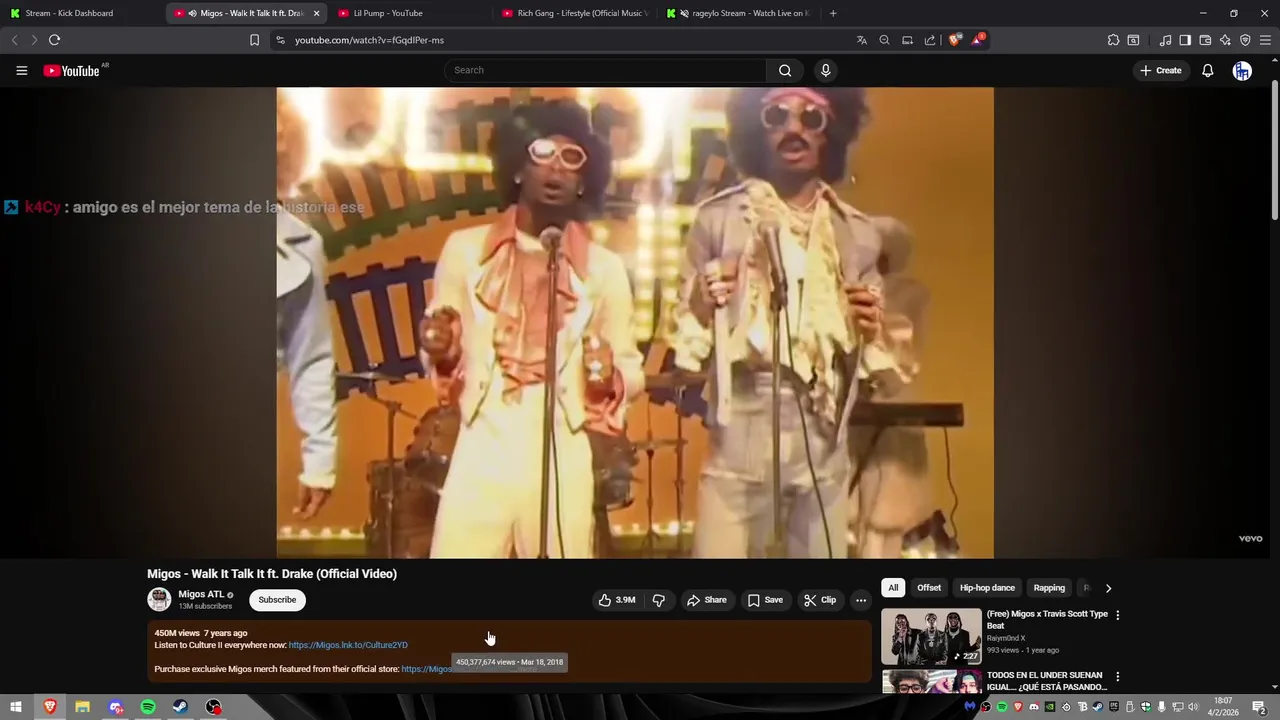This screenshot has width=1280, height=720.
Task: Click the zoom magnifier in address bar
Action: tap(884, 40)
